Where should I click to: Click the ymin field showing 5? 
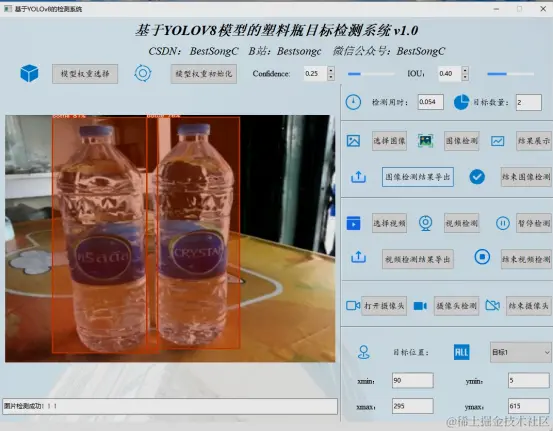[529, 380]
